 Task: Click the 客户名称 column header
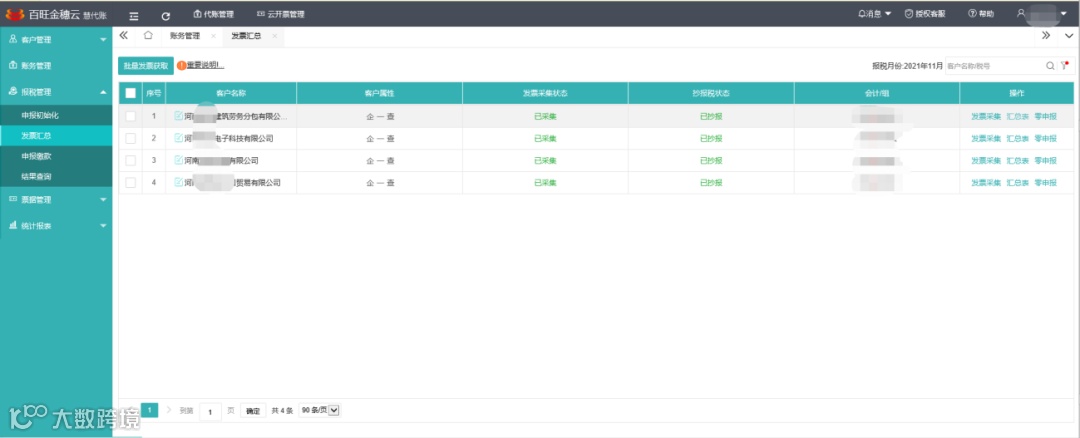(x=231, y=93)
